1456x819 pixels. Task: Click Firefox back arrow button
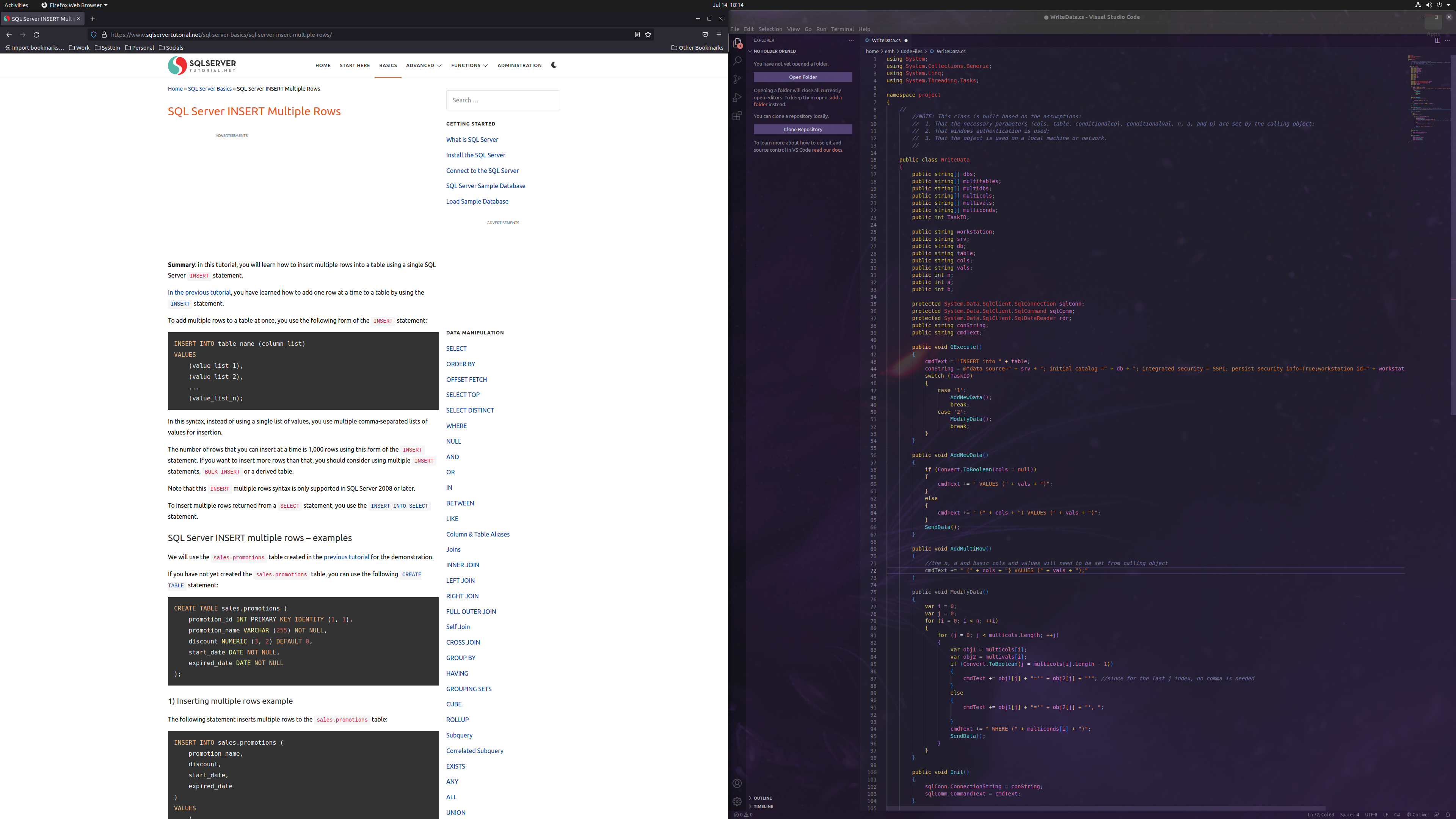point(9,35)
